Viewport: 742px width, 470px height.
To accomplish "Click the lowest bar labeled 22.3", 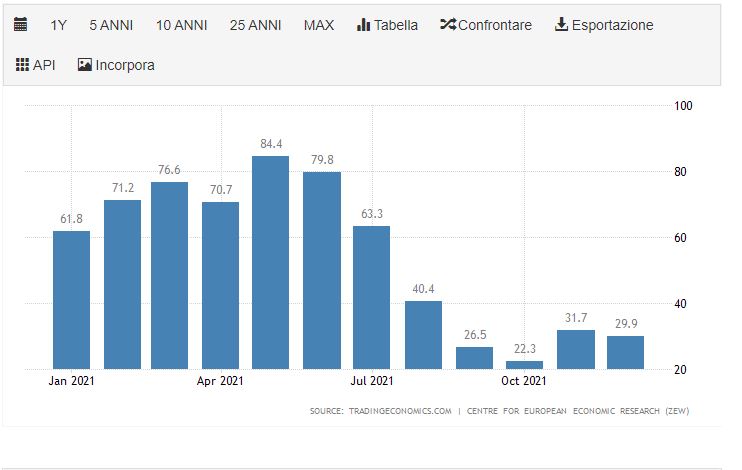I will pyautogui.click(x=524, y=365).
